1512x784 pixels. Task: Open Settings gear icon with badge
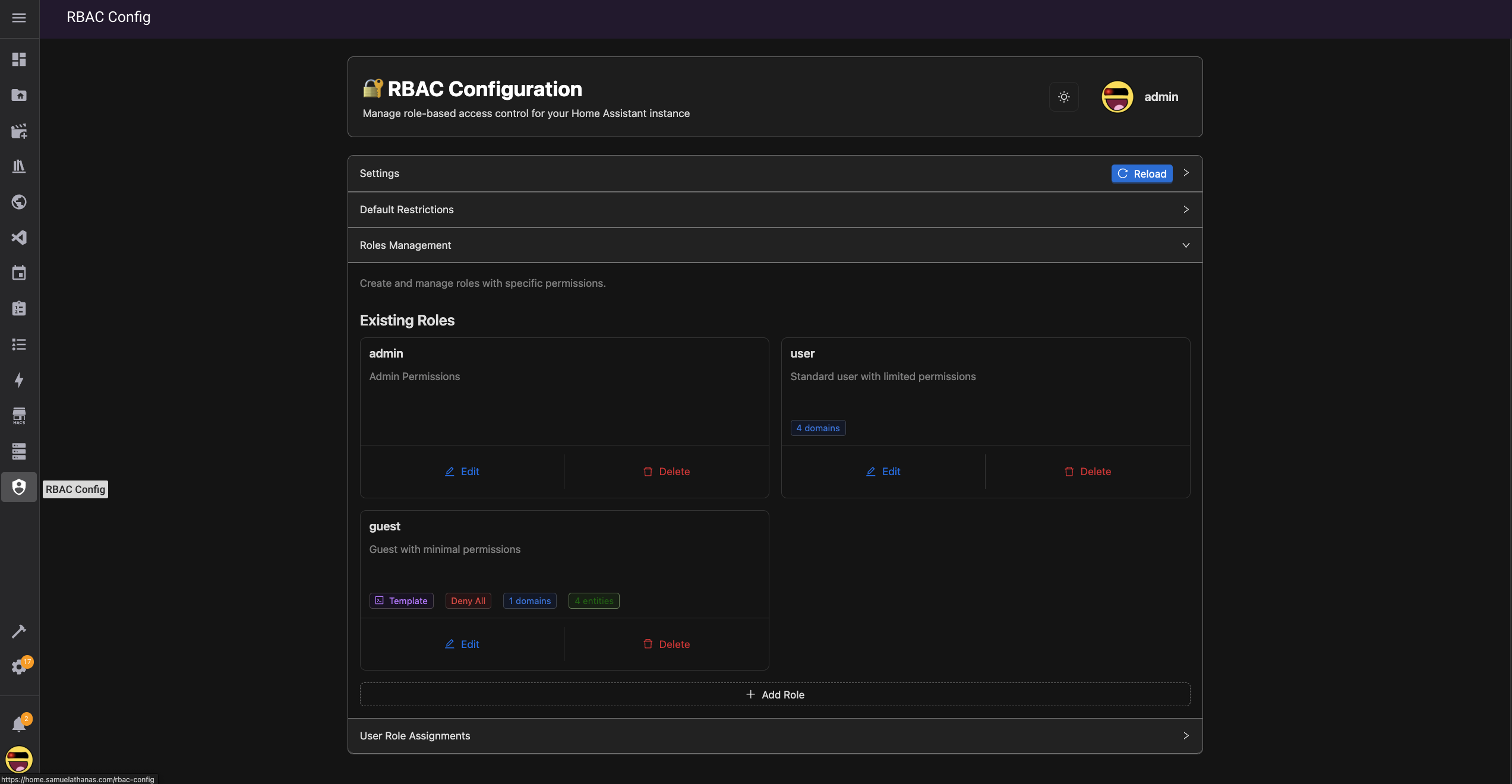click(x=19, y=667)
